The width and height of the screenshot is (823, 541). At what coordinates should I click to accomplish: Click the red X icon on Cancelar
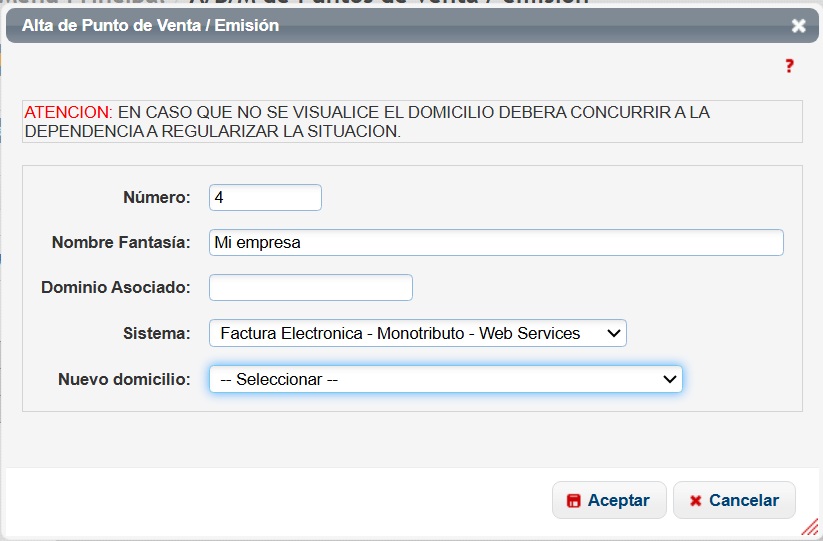[695, 501]
